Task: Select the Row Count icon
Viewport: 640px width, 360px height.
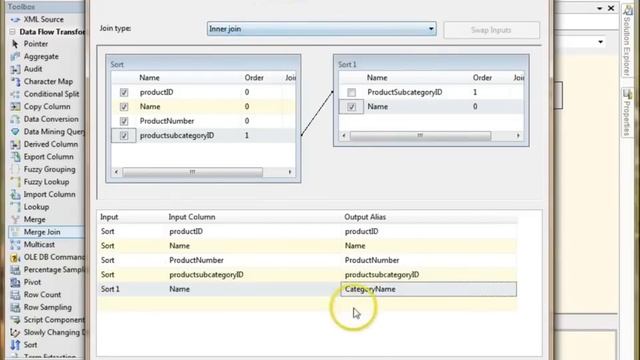Action: coord(15,295)
